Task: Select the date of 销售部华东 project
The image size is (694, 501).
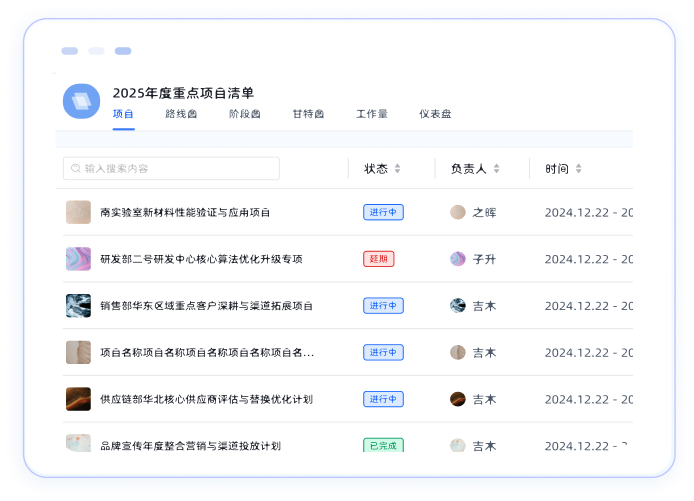Action: (x=589, y=306)
